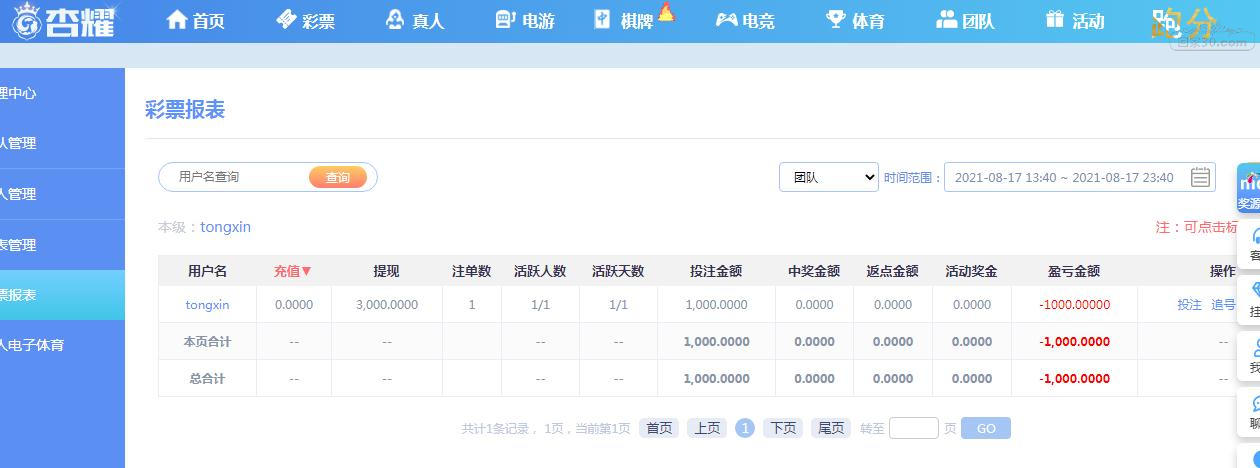Screen dimensions: 1260x468
Task: Open 体育 via the trophy icon
Action: coord(836,20)
